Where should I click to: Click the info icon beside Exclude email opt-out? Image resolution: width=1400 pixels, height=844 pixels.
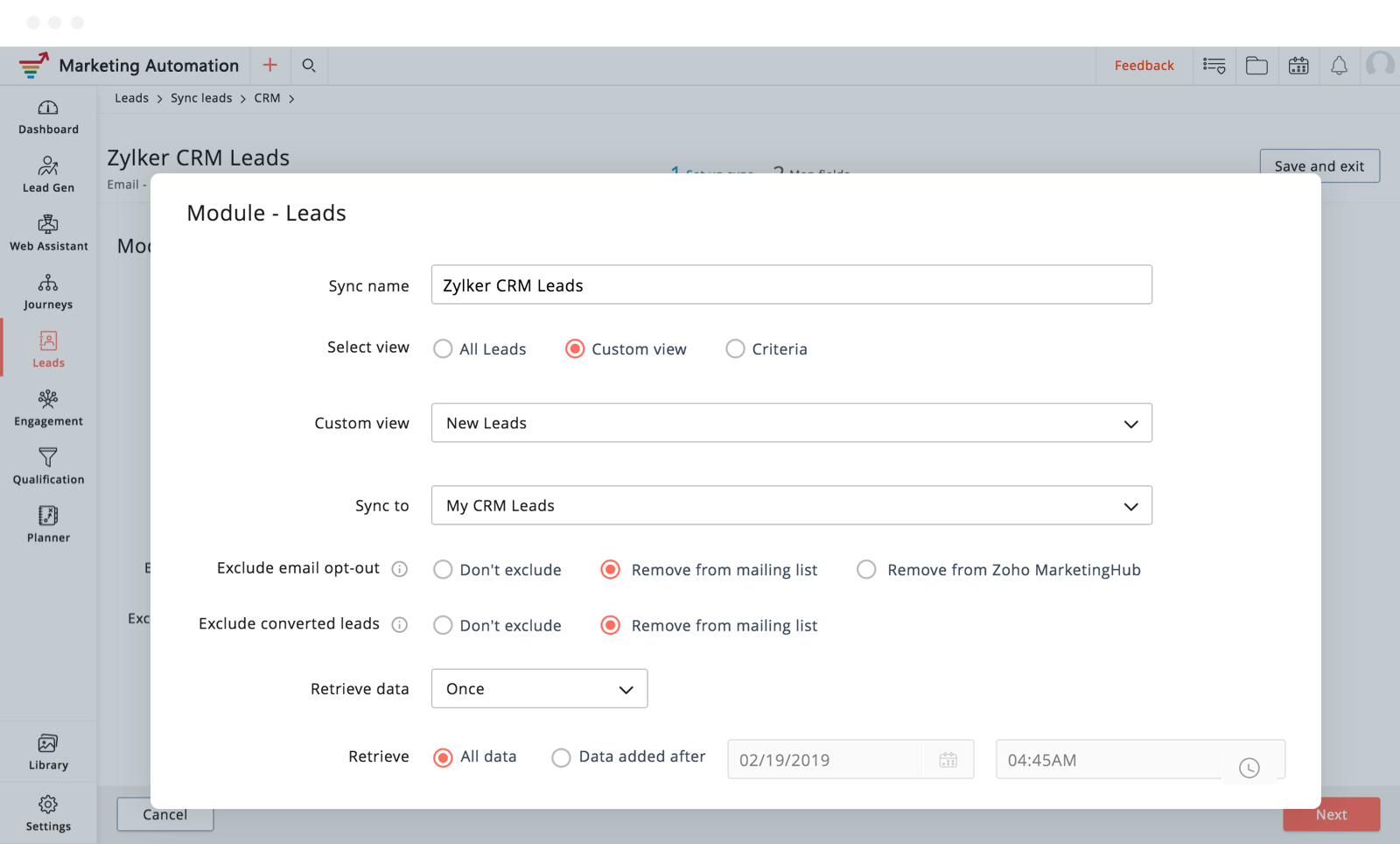400,569
